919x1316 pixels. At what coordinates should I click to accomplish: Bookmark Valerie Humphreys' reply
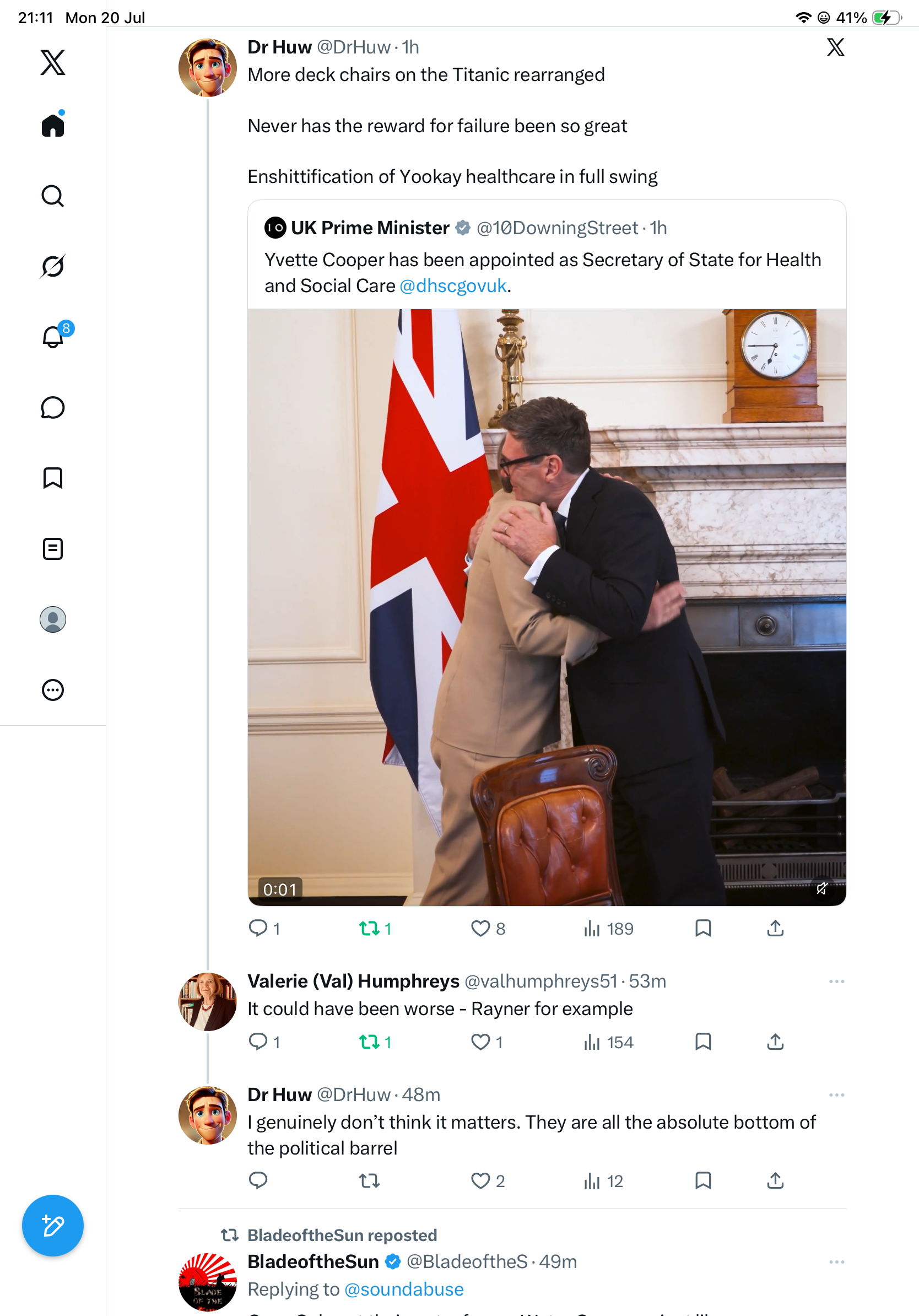[703, 1042]
